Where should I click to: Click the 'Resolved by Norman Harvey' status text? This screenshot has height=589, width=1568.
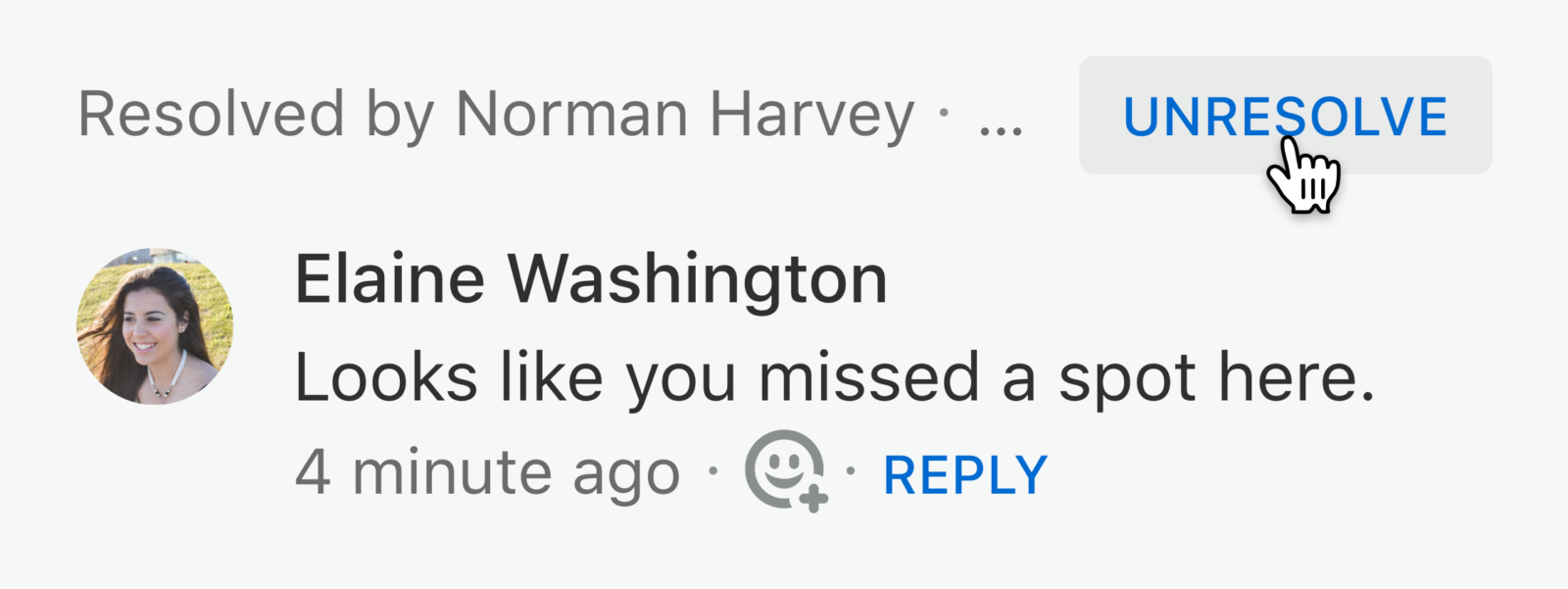(x=495, y=116)
